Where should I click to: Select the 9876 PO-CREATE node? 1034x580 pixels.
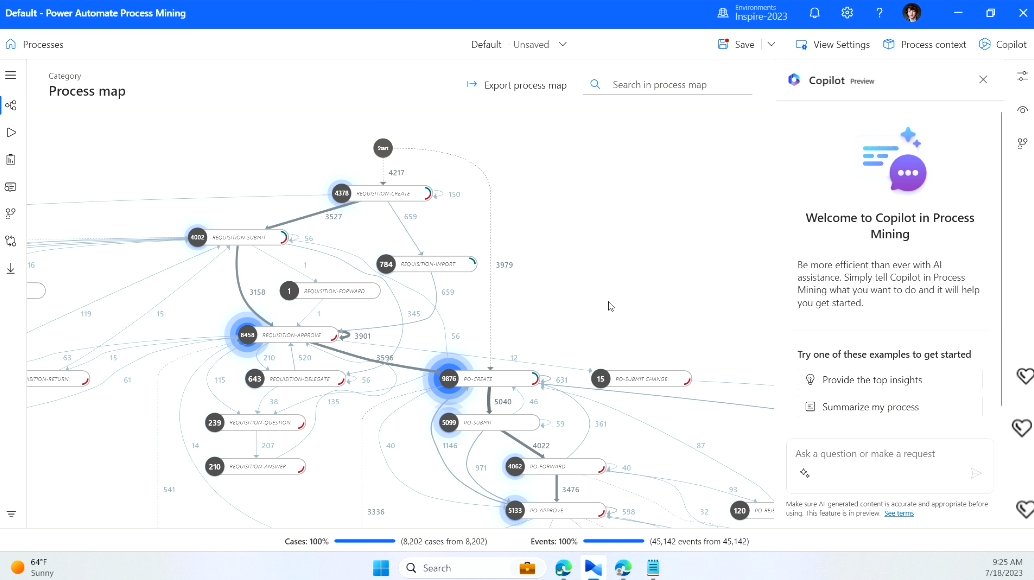[491, 379]
